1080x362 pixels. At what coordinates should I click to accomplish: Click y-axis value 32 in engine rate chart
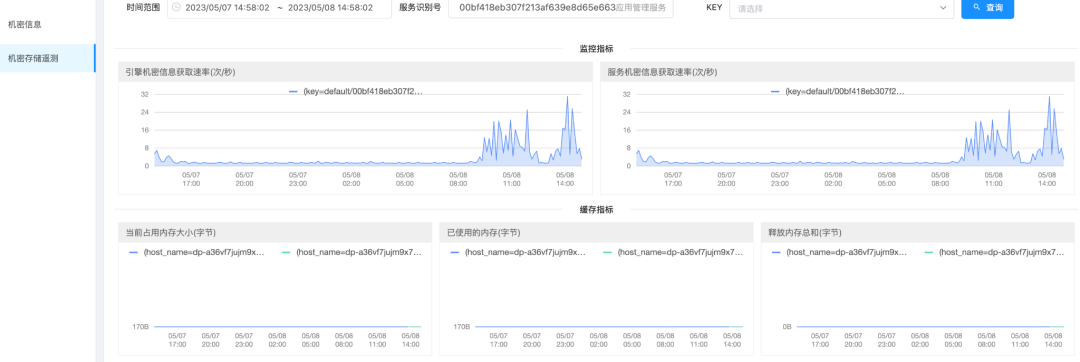(x=145, y=94)
